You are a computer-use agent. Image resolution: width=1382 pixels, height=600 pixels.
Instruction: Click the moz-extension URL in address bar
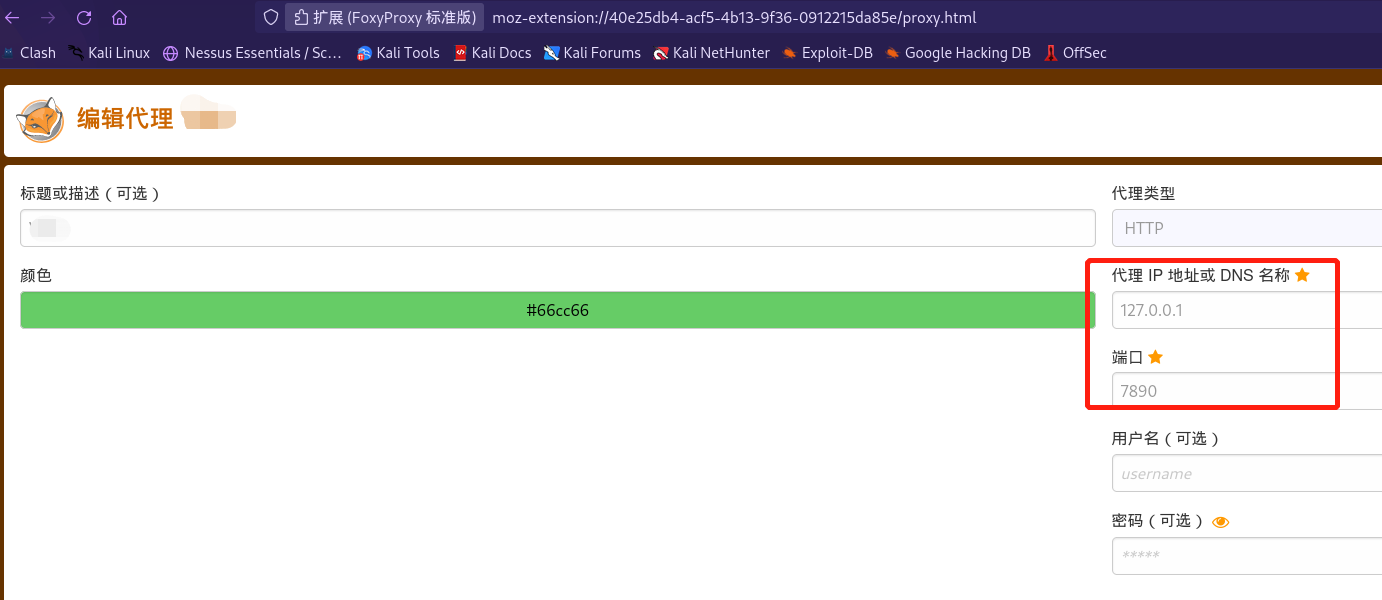point(734,18)
